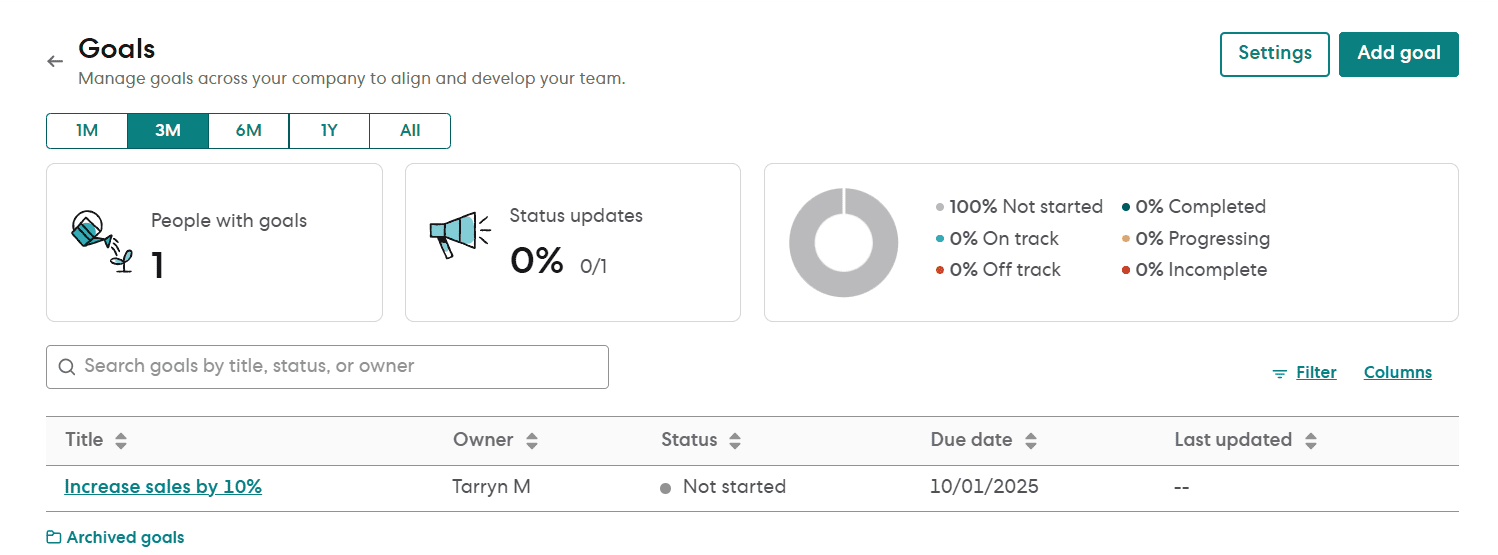The height and width of the screenshot is (555, 1498).
Task: Click the archived goals folder icon
Action: pos(54,538)
